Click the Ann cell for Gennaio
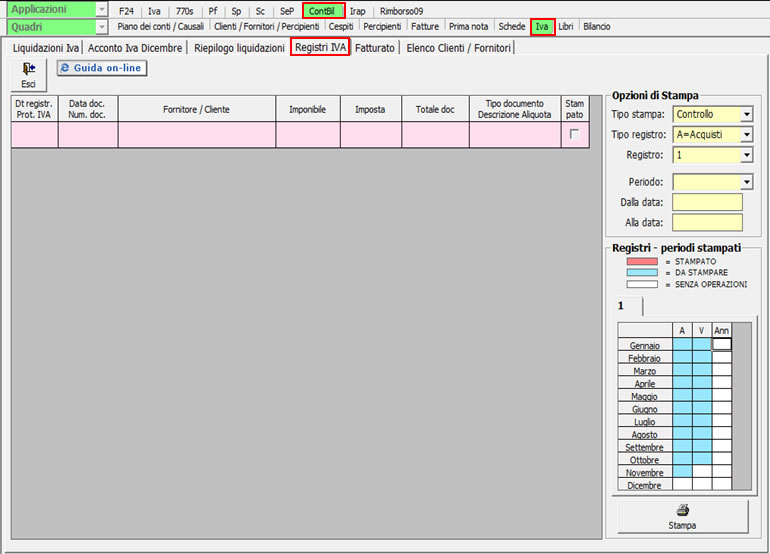770x554 pixels. (721, 344)
